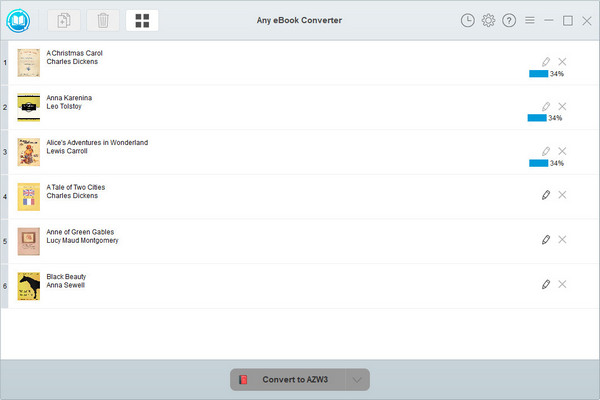Remove Black Beauty from the list

point(562,284)
